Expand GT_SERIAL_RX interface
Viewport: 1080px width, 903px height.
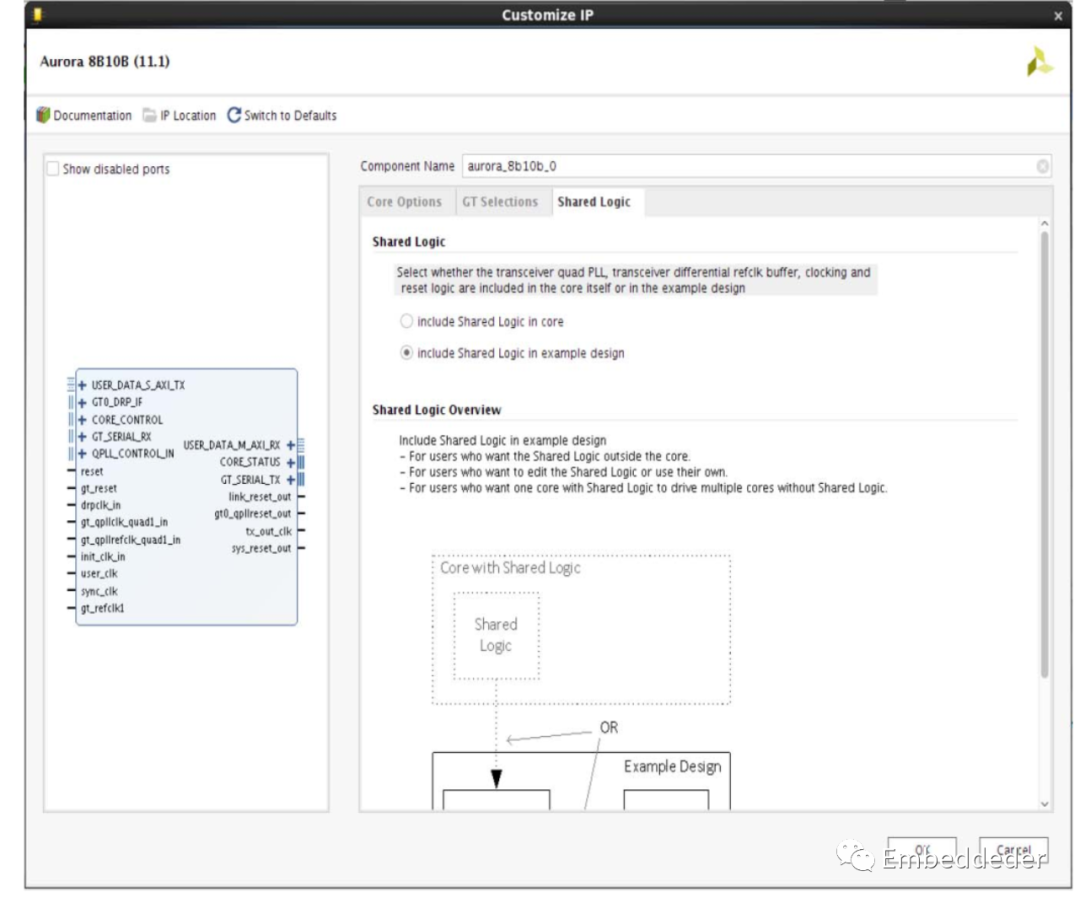pos(82,437)
